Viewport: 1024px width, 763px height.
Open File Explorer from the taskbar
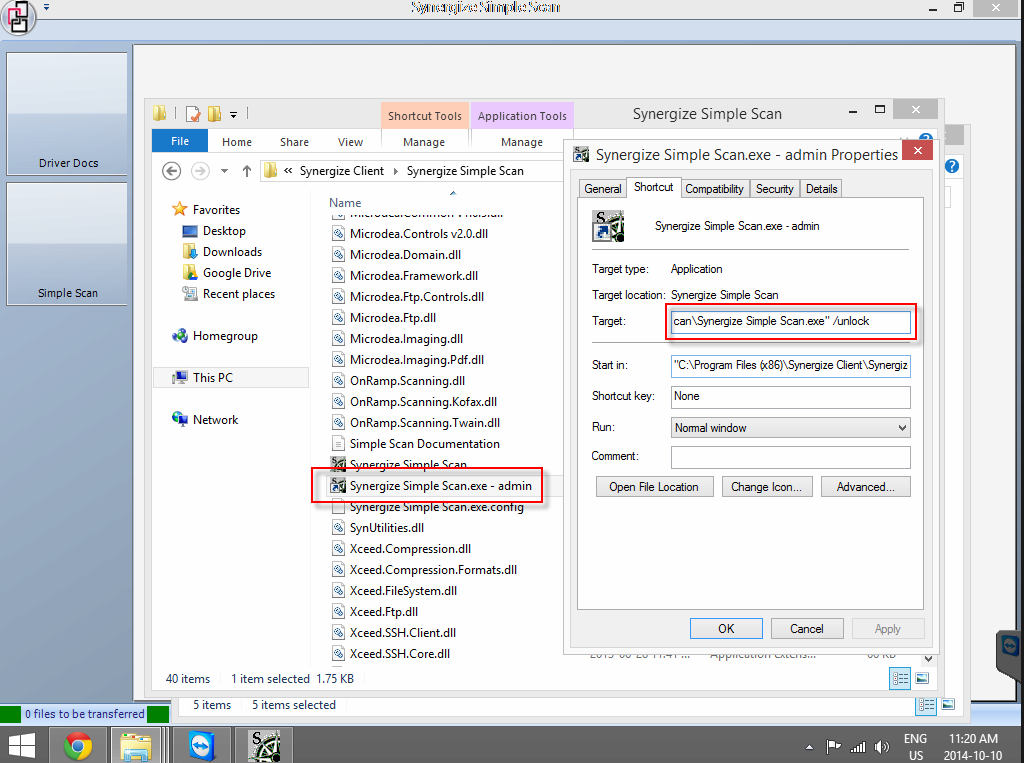[135, 745]
